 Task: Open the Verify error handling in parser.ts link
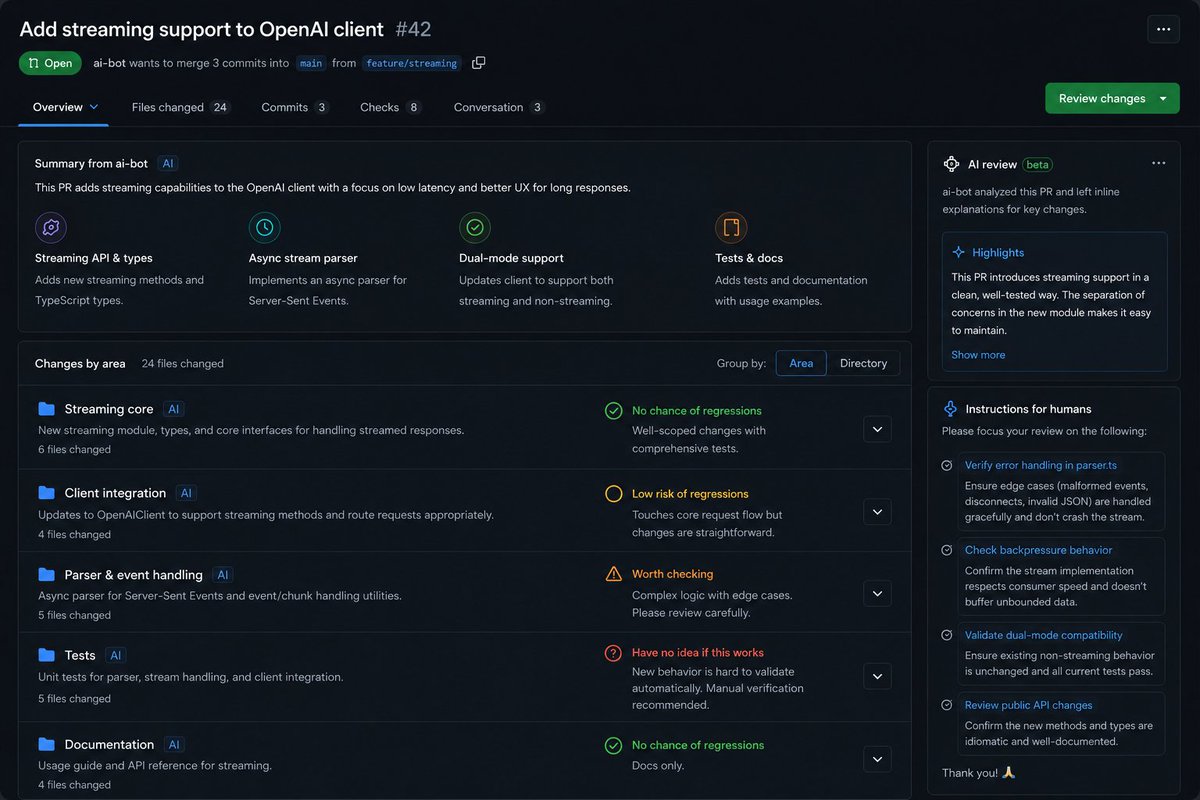[1041, 465]
